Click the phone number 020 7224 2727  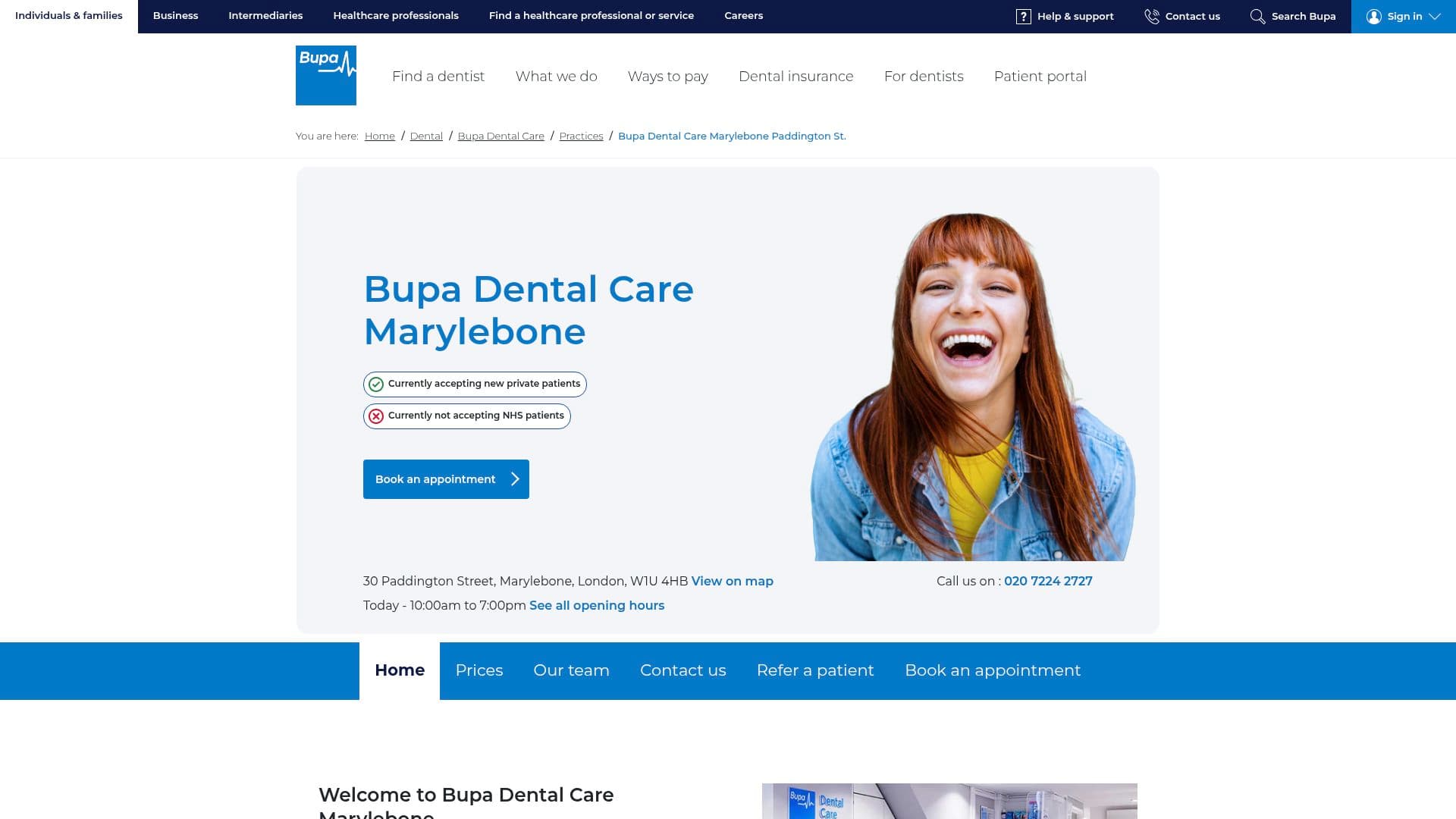coord(1048,582)
